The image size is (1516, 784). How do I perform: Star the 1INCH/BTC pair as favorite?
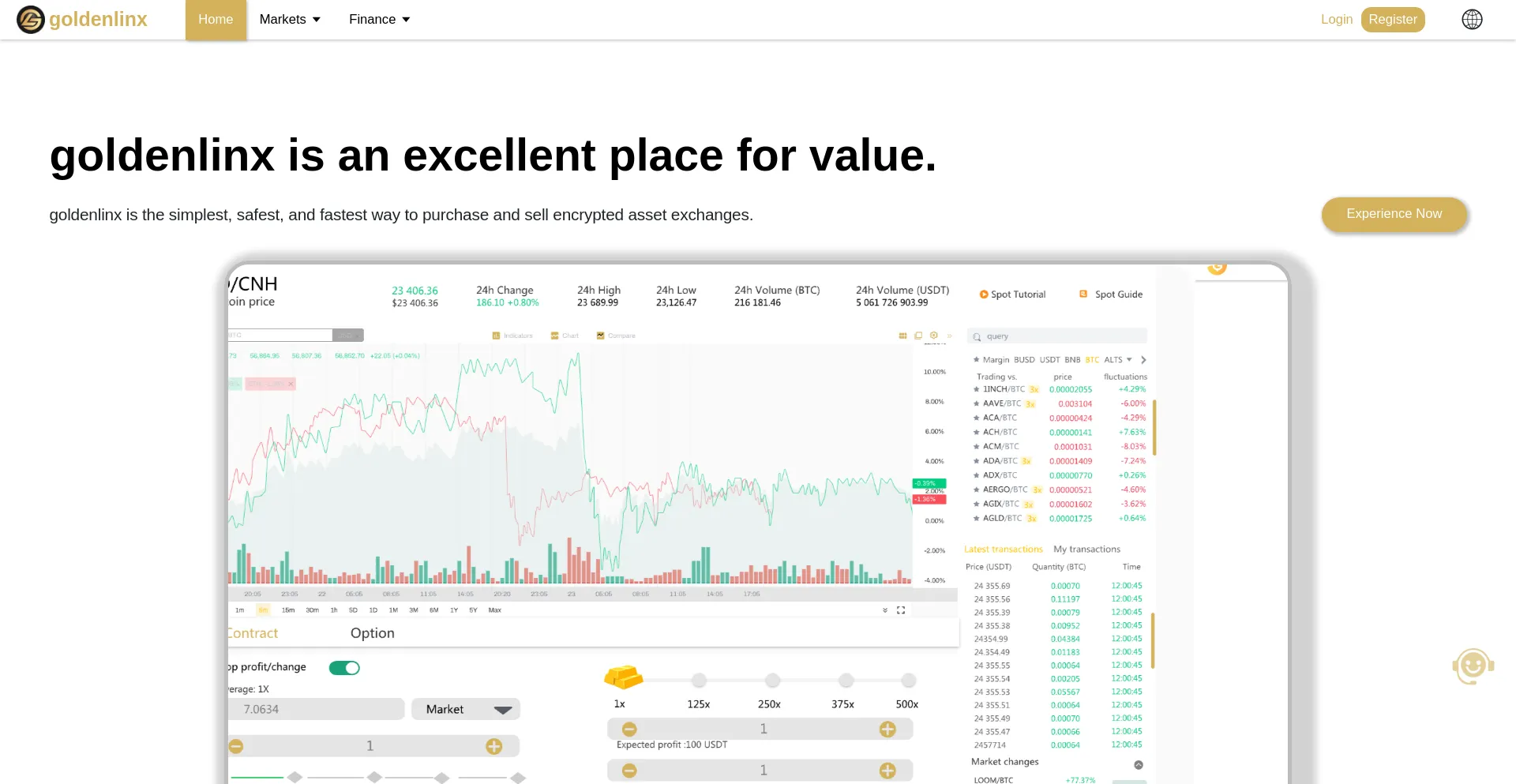976,389
